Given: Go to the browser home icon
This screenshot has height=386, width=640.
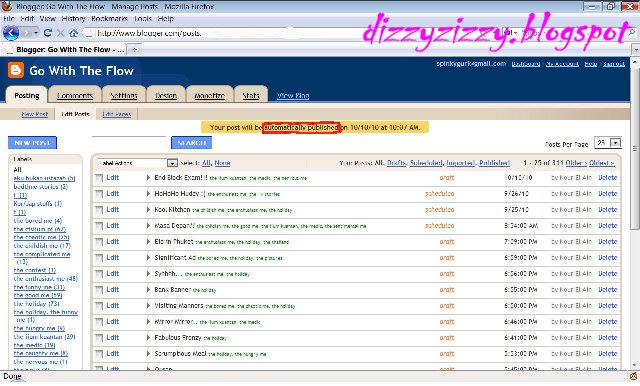Looking at the screenshot, I should 73,33.
